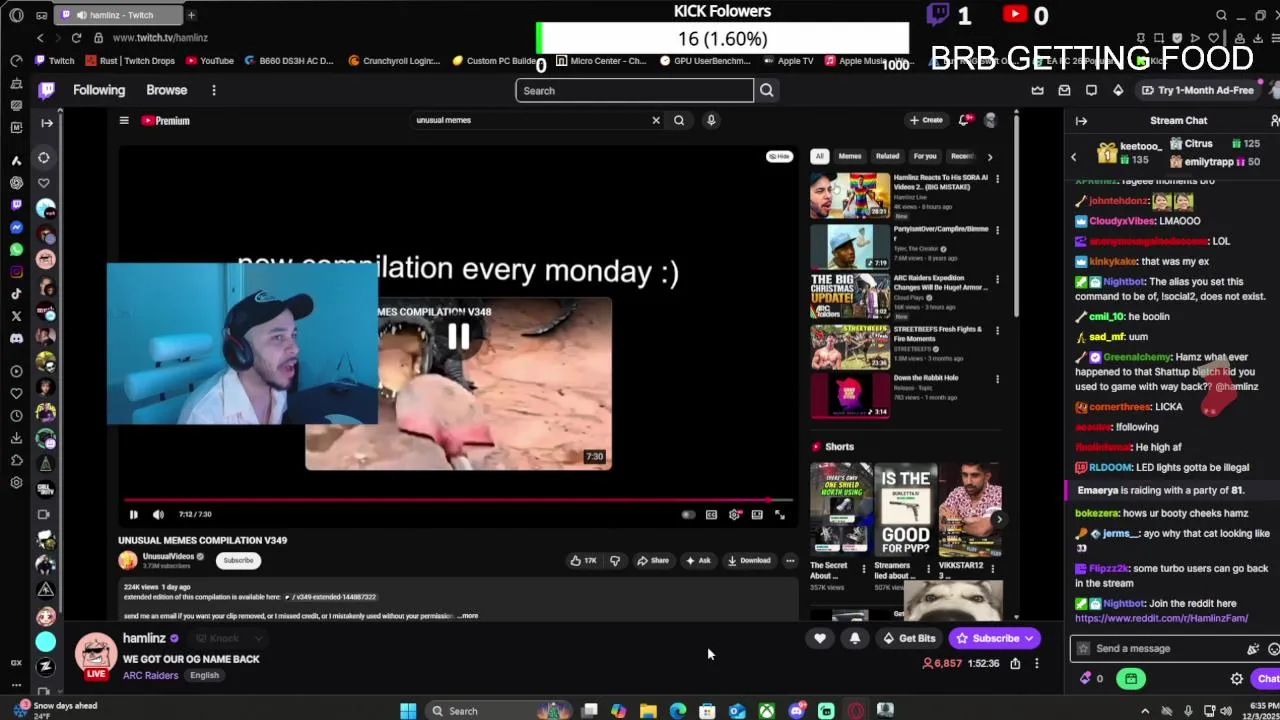
Task: Dislike the Unusual Memes video
Action: [615, 560]
